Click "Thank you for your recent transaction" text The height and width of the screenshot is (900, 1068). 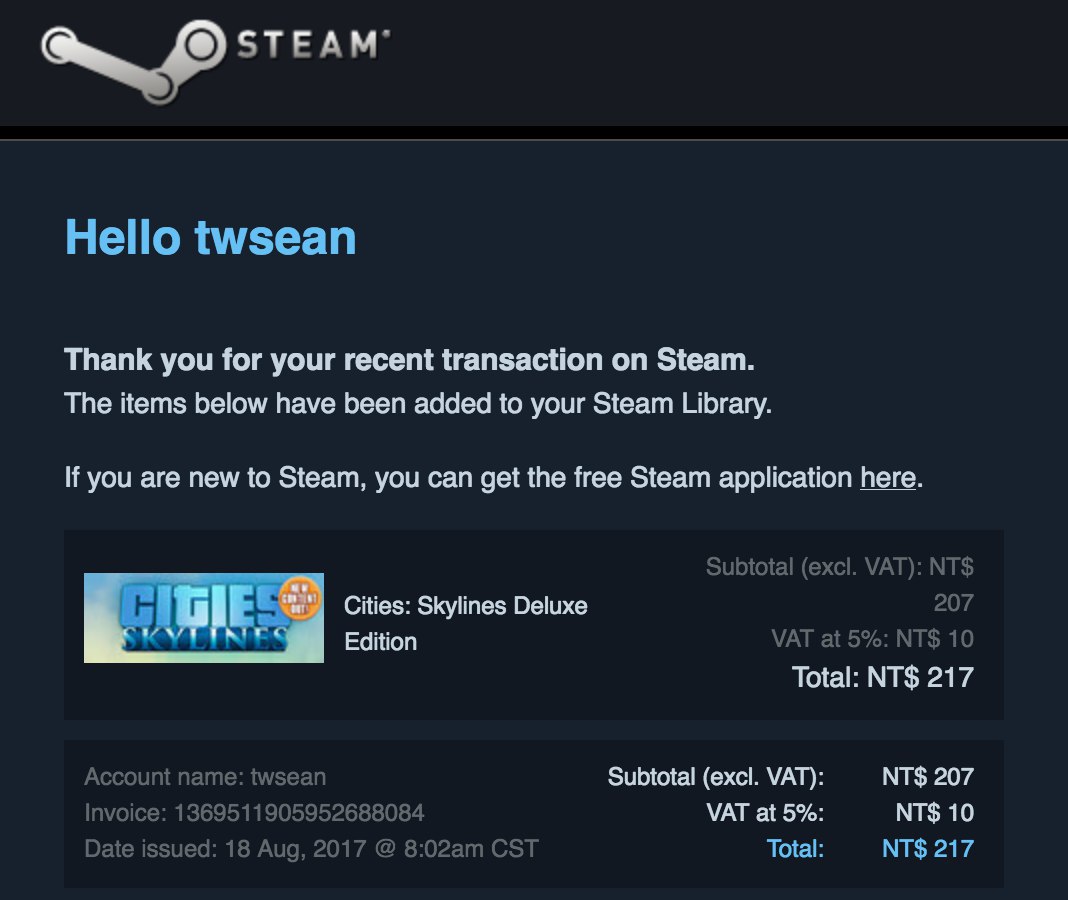(409, 360)
